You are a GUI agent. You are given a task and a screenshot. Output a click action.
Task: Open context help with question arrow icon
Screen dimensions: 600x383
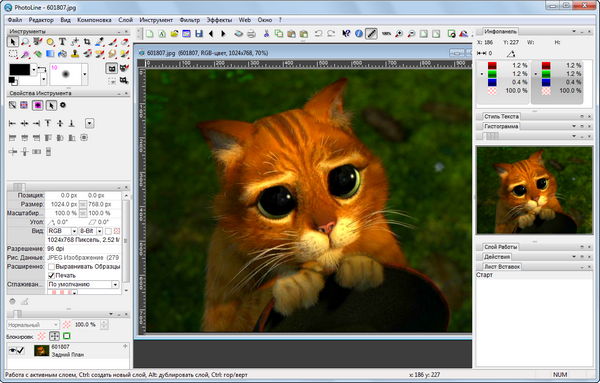pyautogui.click(x=346, y=34)
